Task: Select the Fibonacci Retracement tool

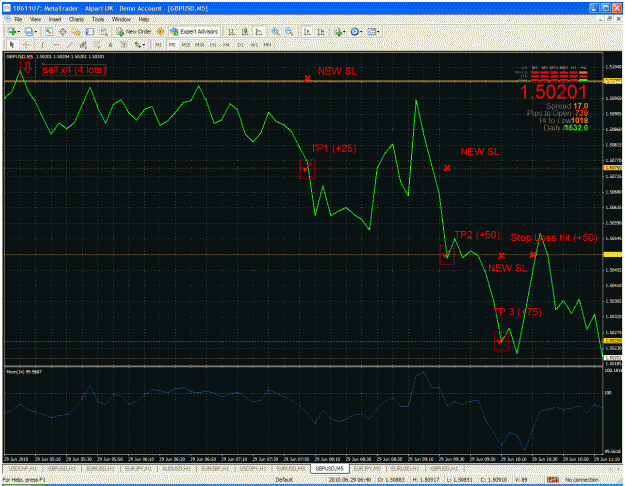Action: pyautogui.click(x=96, y=45)
